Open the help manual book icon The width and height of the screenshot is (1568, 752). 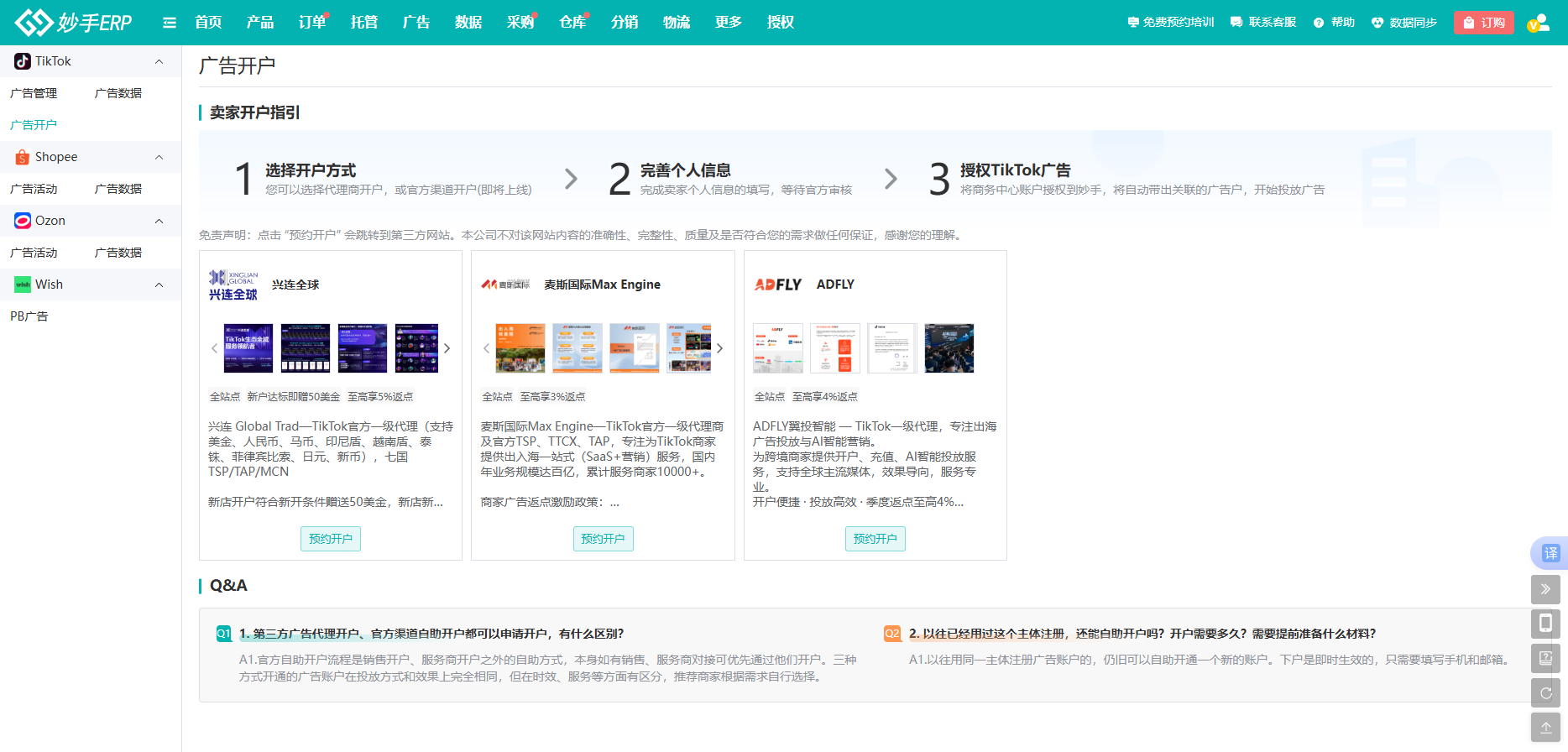point(1545,658)
